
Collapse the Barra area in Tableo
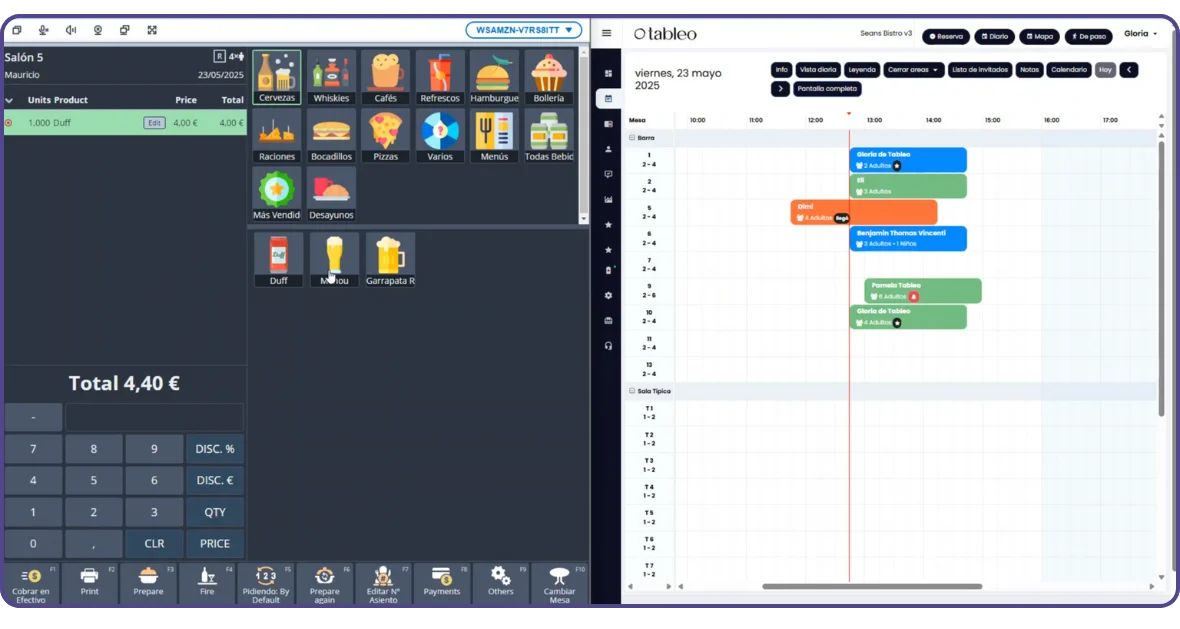632,138
